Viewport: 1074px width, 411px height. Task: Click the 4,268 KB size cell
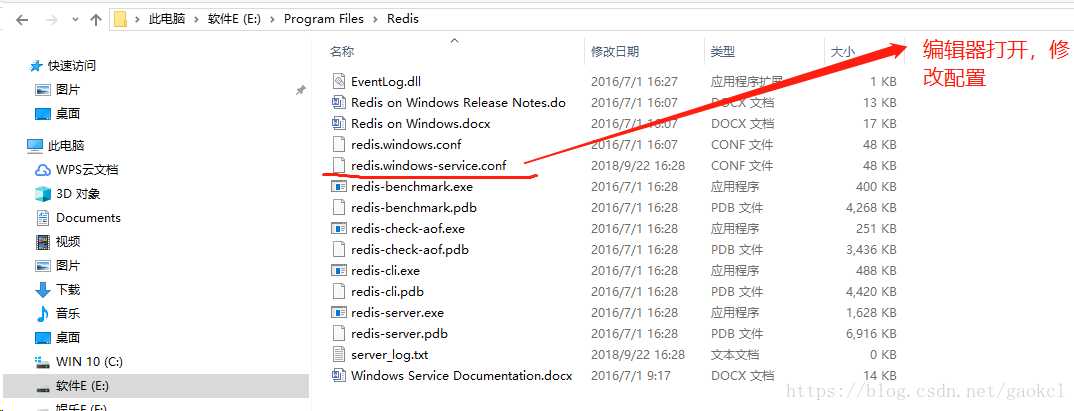(x=871, y=208)
